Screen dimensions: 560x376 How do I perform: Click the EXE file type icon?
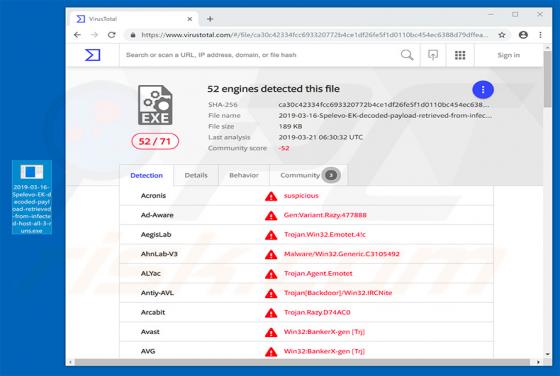(155, 105)
